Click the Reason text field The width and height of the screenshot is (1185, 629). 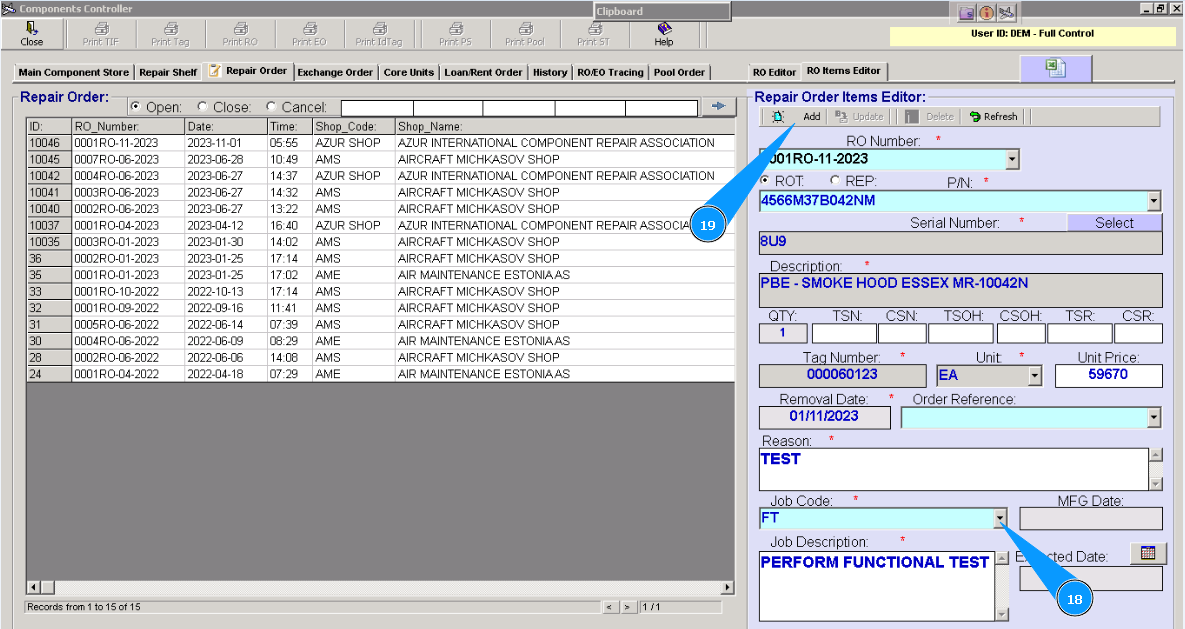point(954,469)
